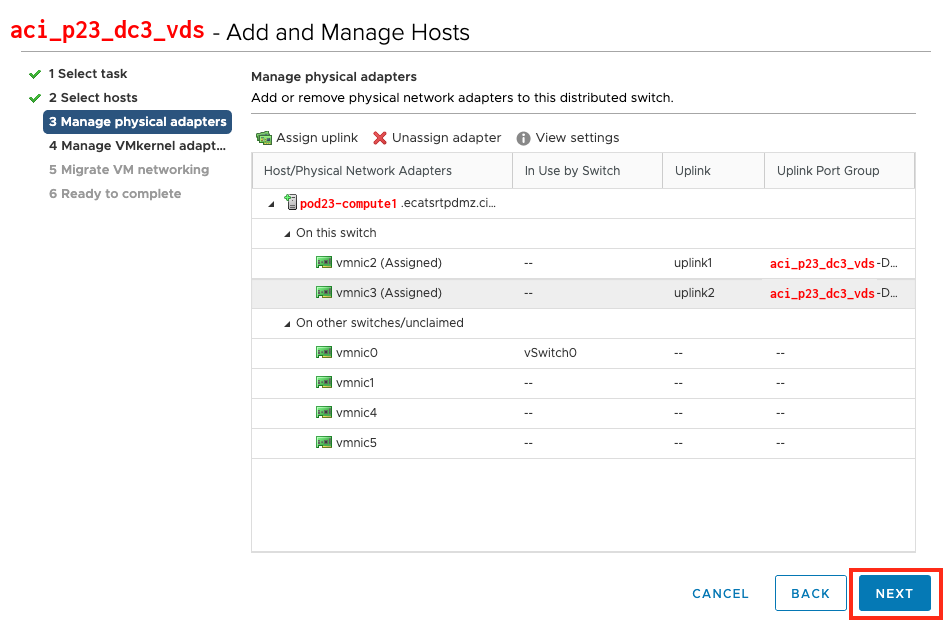946x626 pixels.
Task: Select the vmnic0 adapter row
Action: click(x=583, y=353)
